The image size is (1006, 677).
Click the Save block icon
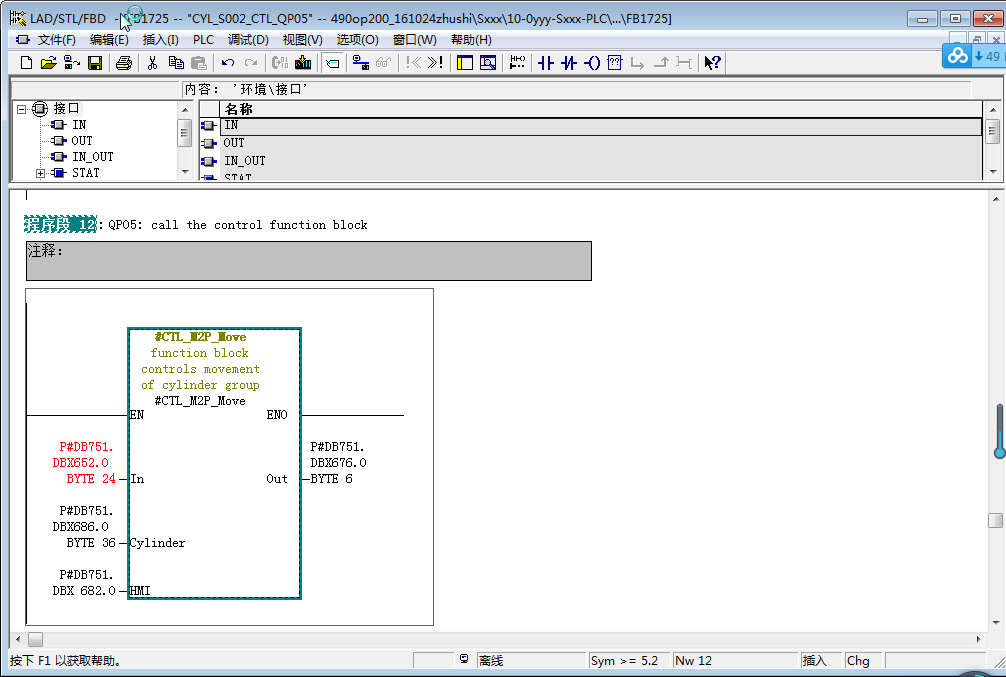click(x=95, y=63)
